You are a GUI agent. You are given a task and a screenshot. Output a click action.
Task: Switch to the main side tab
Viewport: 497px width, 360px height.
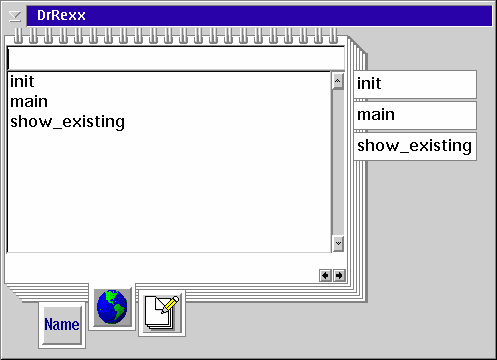415,115
